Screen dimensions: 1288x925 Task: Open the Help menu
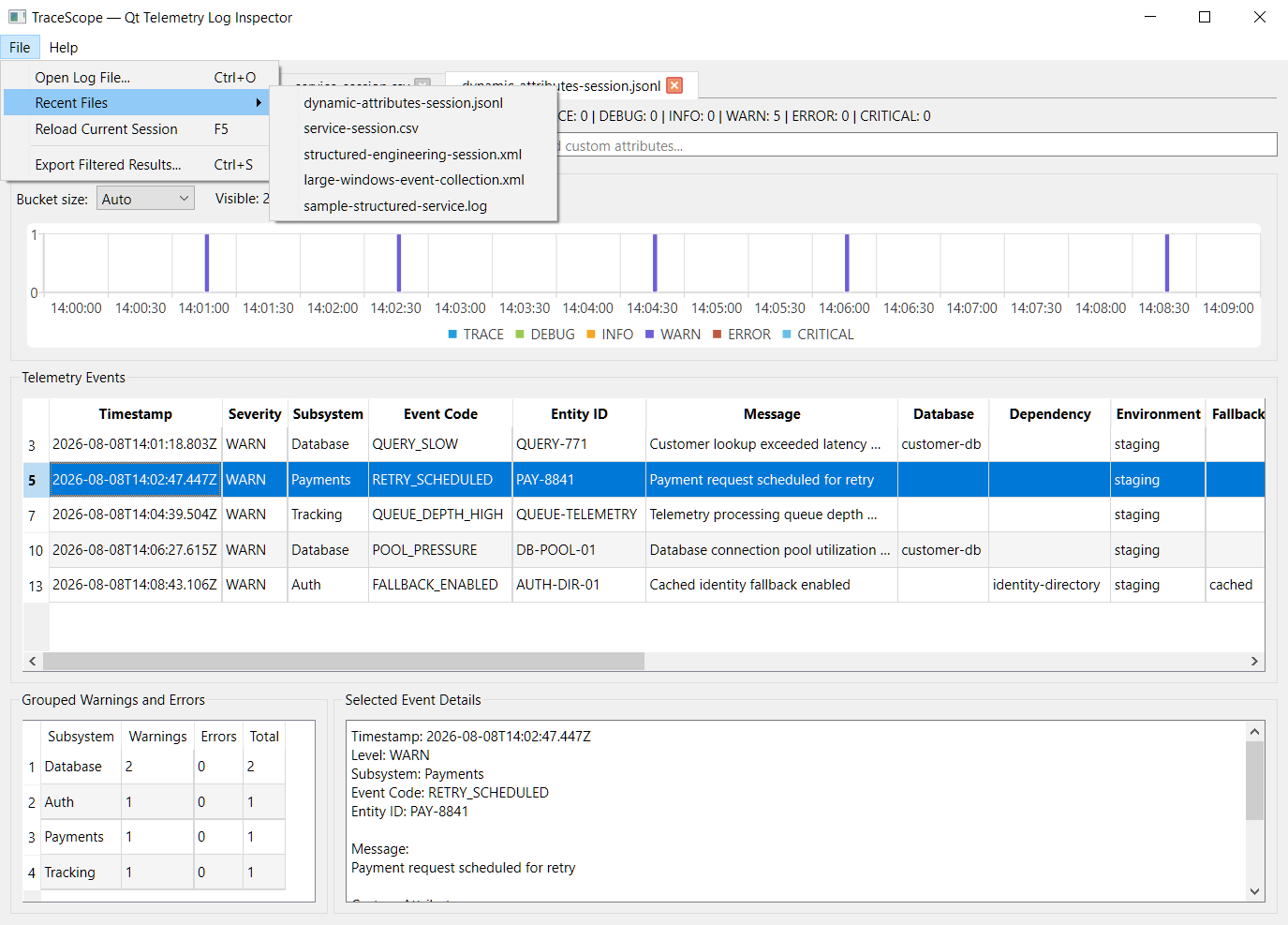pos(64,48)
